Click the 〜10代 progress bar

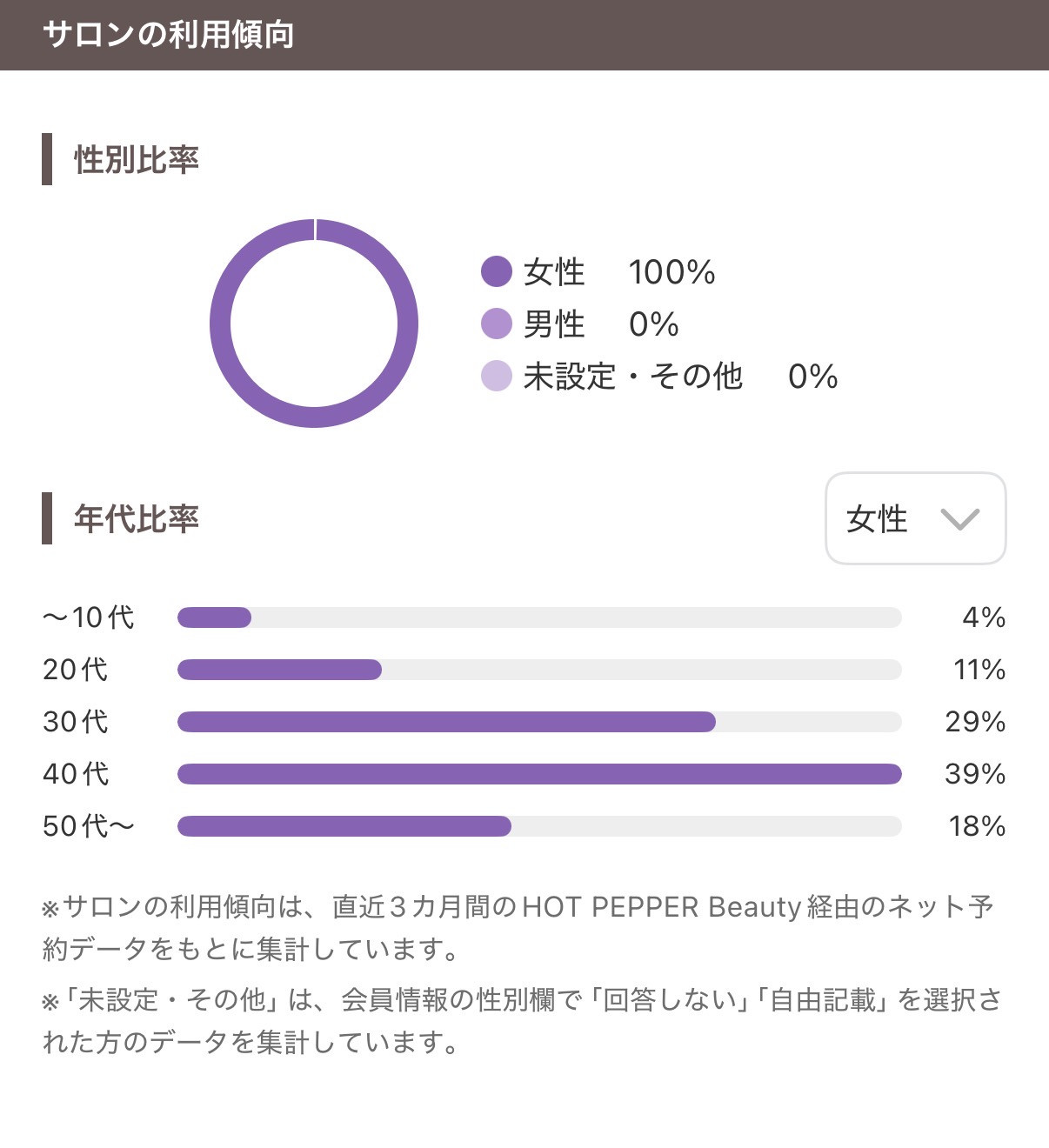[x=538, y=617]
